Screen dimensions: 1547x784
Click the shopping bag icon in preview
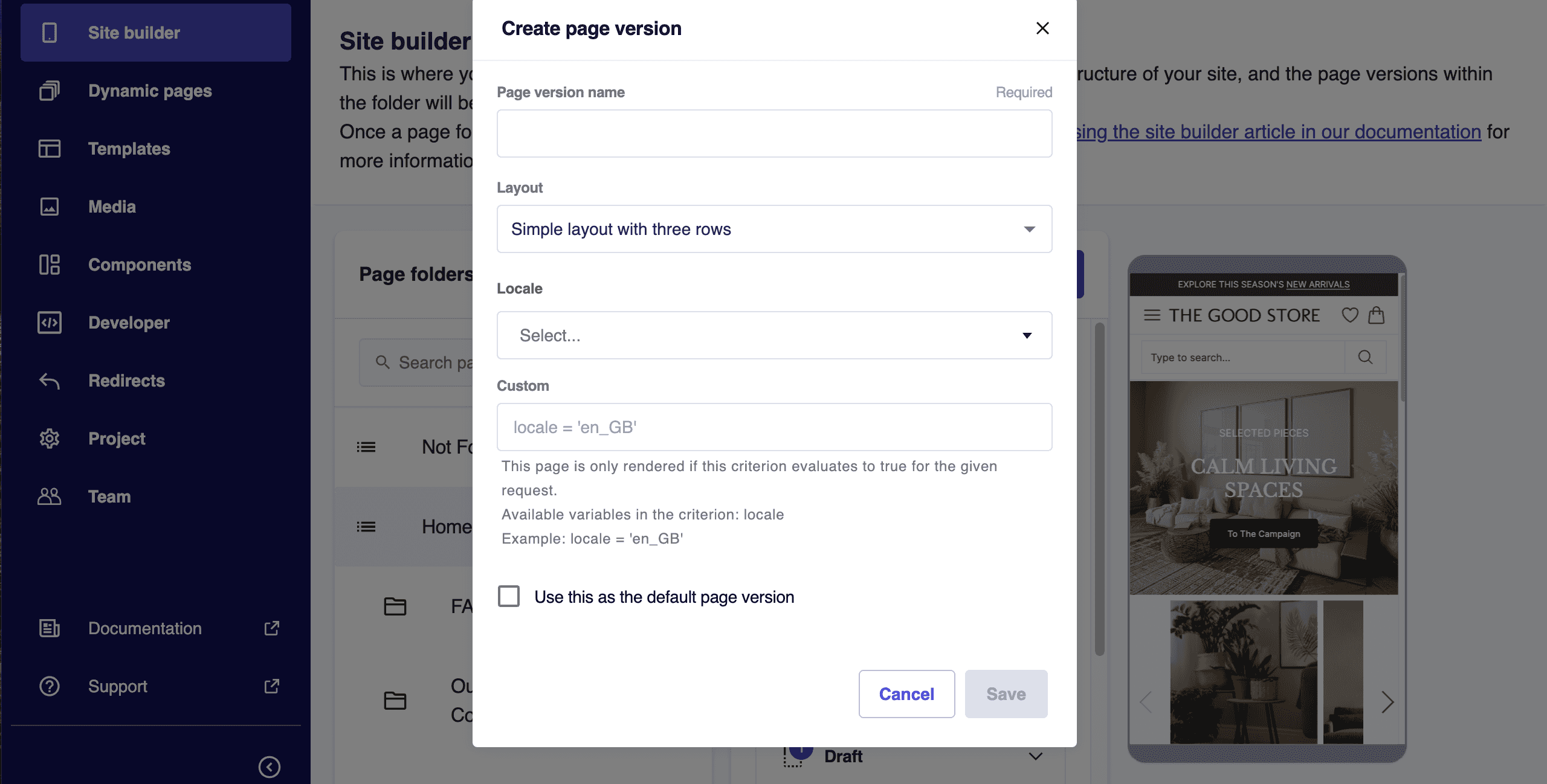(1377, 315)
